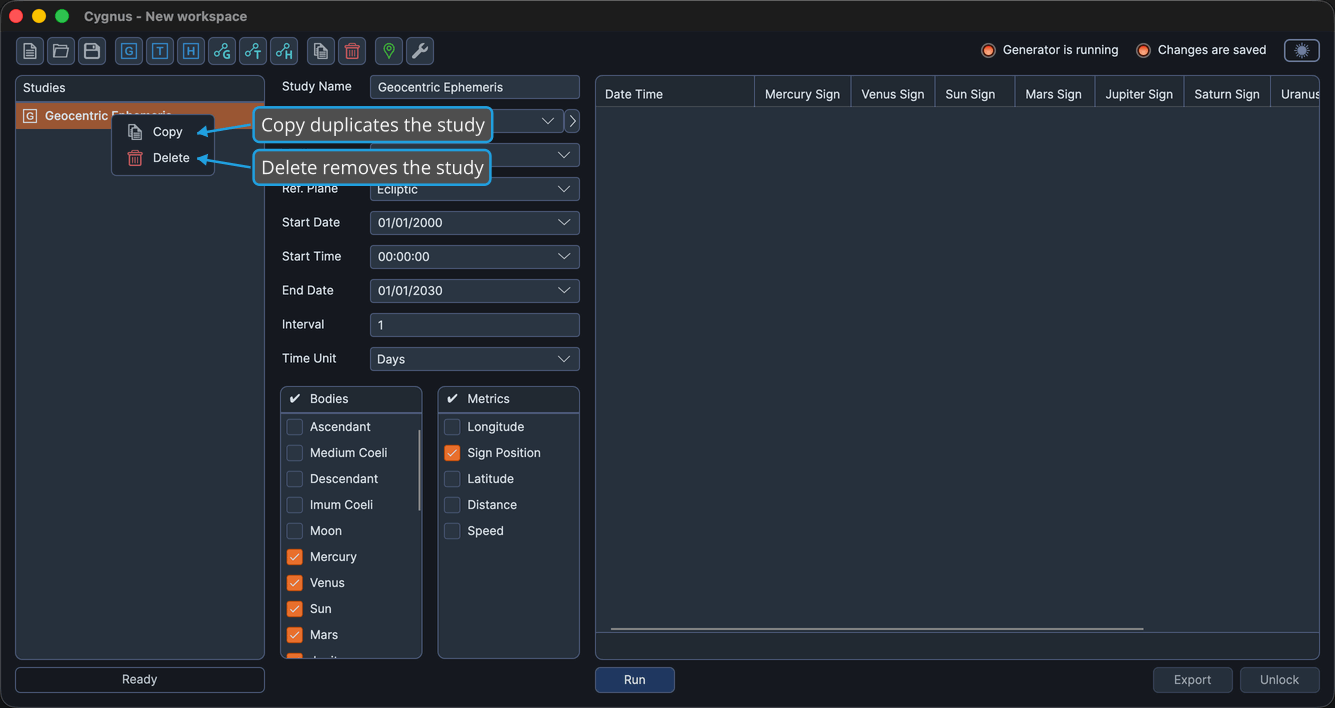1335x708 pixels.
Task: Click the Generator is running indicator
Action: click(x=1049, y=50)
